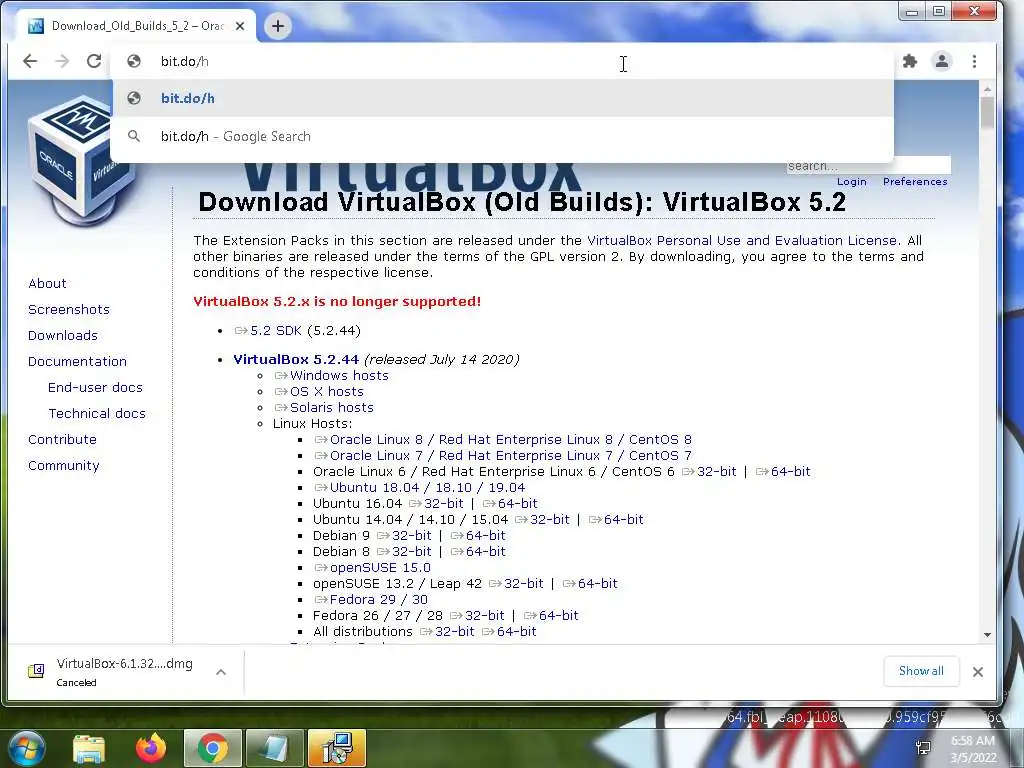This screenshot has height=768, width=1024.
Task: Open the Screenshots sidebar link
Action: click(69, 310)
